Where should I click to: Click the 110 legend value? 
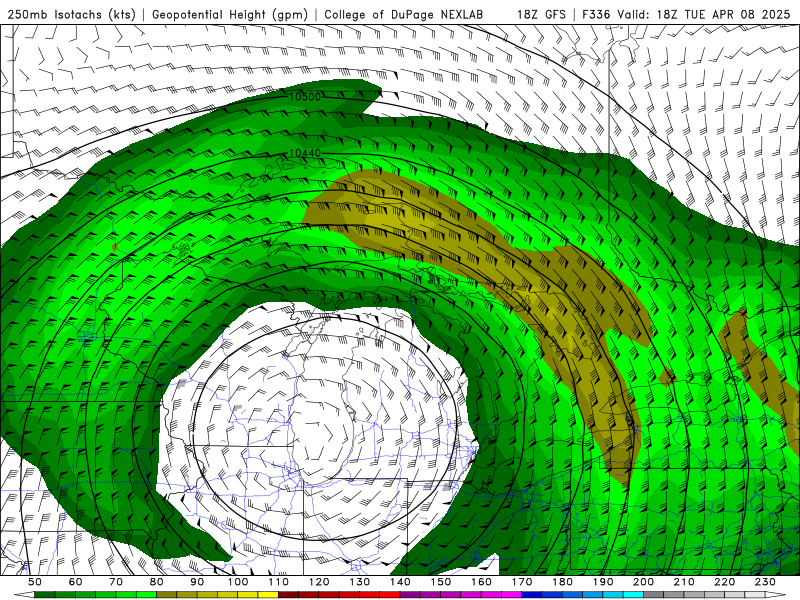pyautogui.click(x=279, y=582)
